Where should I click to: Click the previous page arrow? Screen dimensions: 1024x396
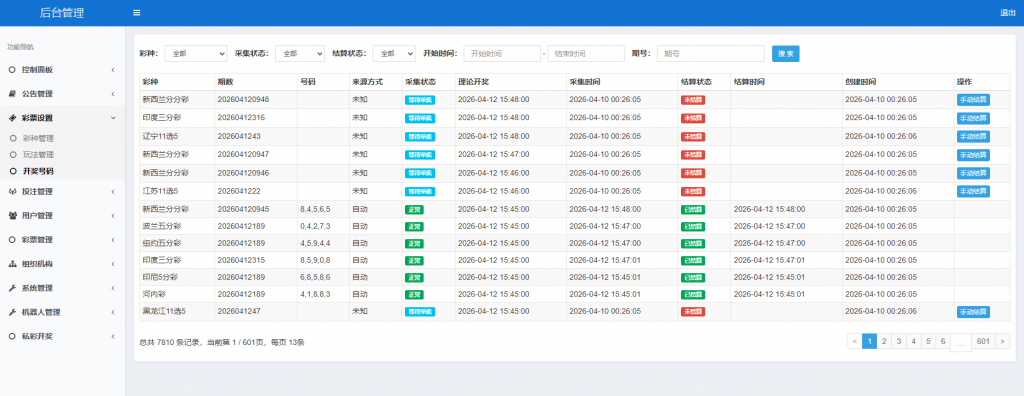click(854, 341)
